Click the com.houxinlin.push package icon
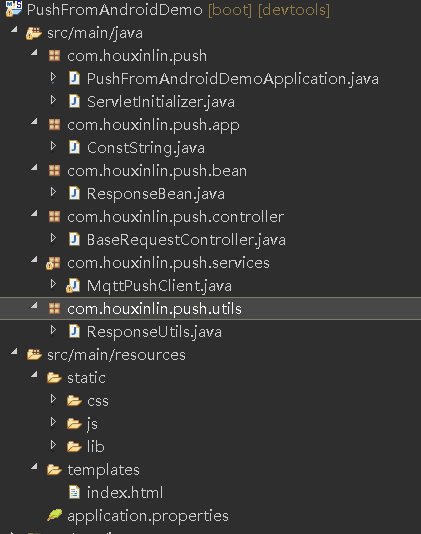This screenshot has width=421, height=534. (54, 56)
